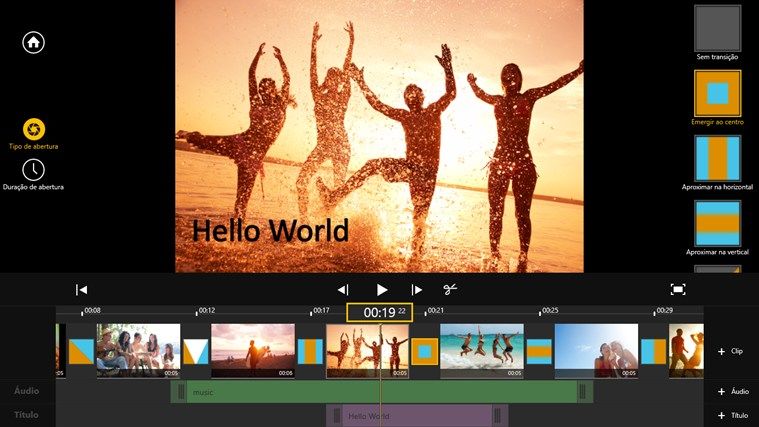
Task: Select split transition before last clip
Action: click(x=653, y=351)
